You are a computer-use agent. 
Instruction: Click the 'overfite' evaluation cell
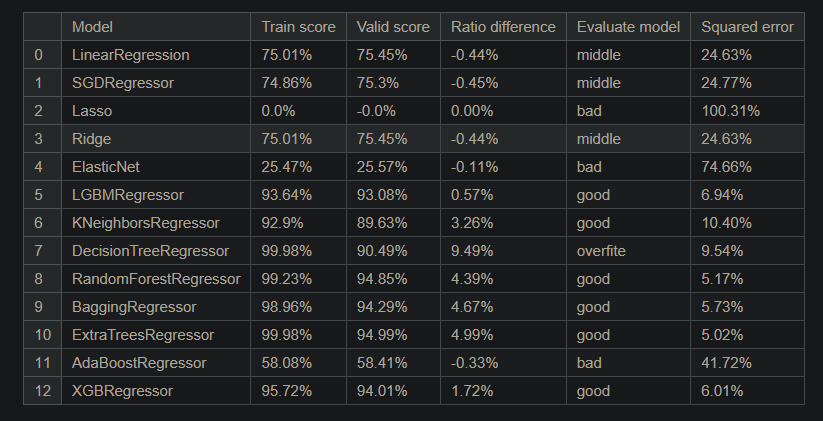tap(601, 251)
